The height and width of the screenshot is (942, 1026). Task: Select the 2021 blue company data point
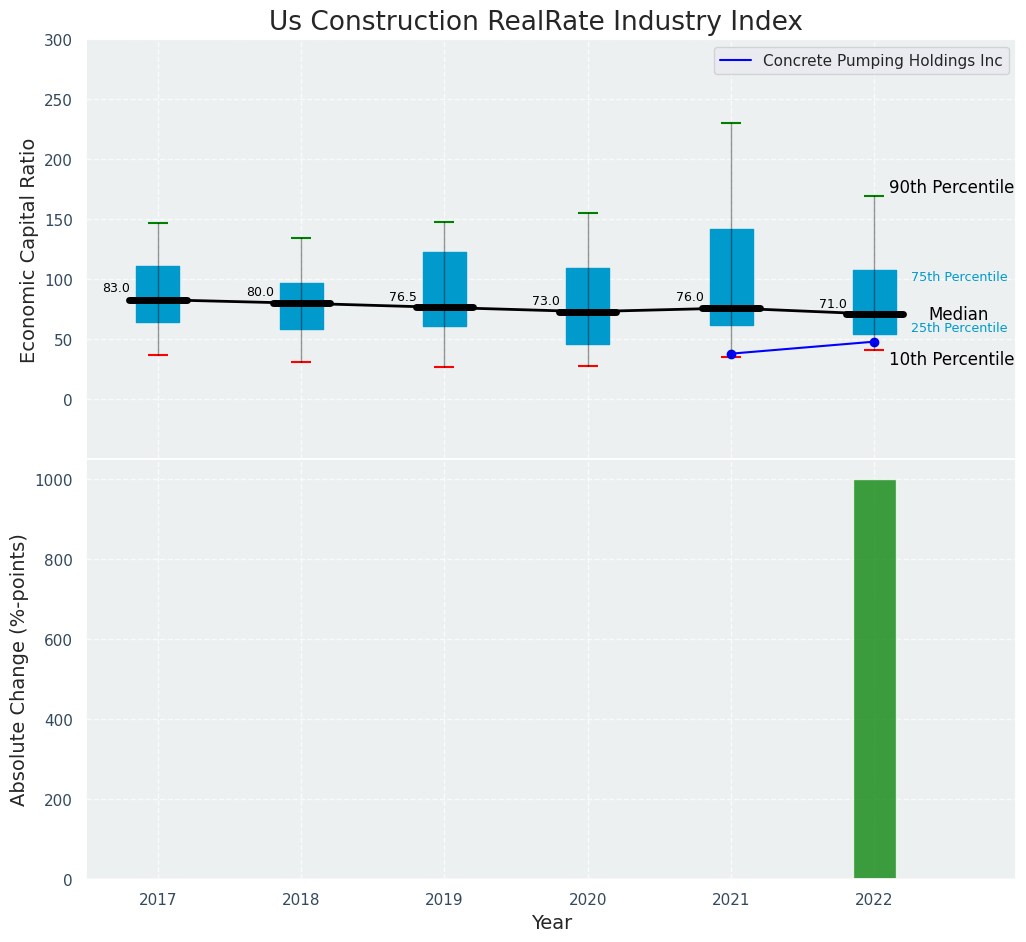tap(731, 354)
